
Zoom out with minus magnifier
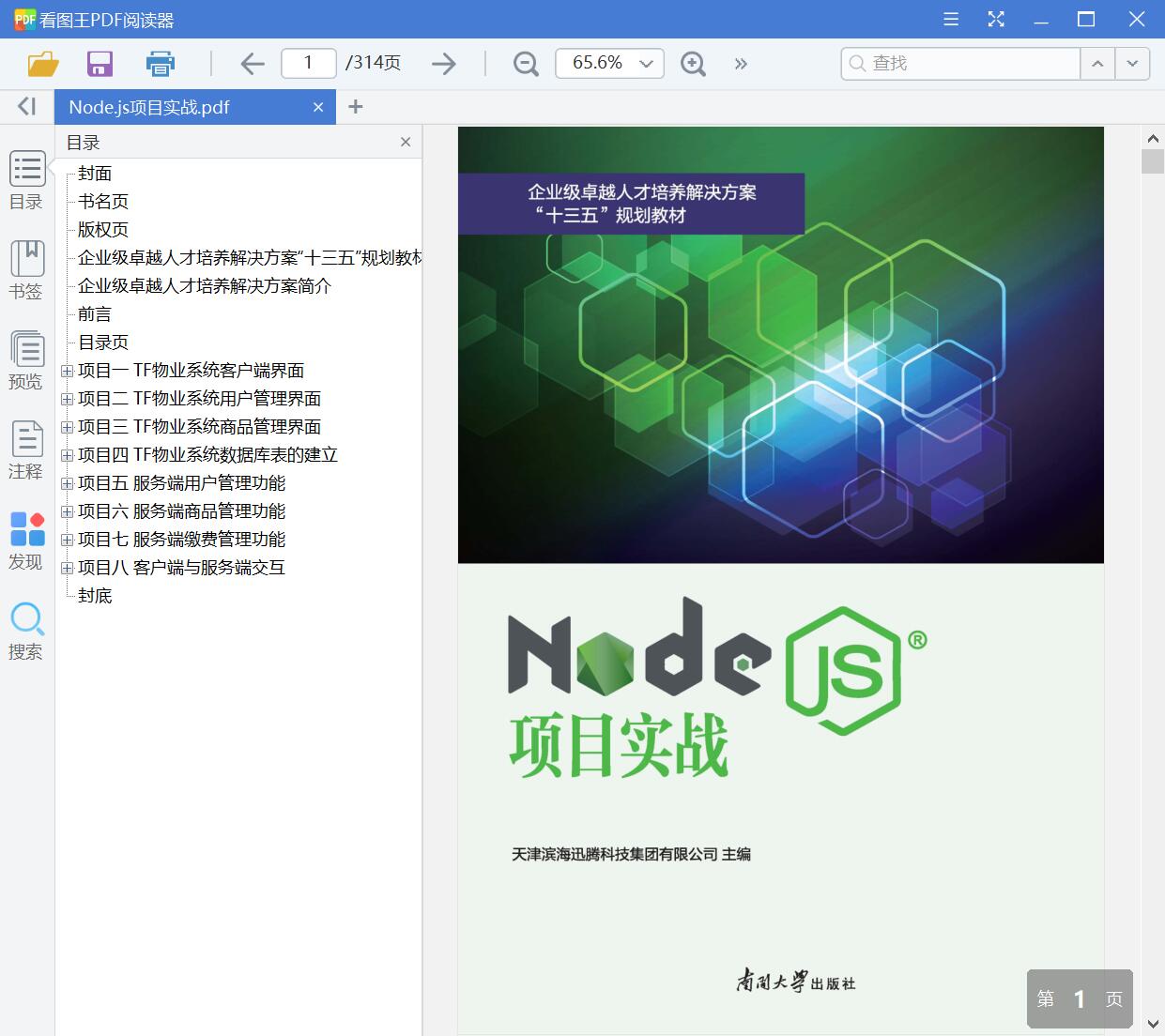526,64
